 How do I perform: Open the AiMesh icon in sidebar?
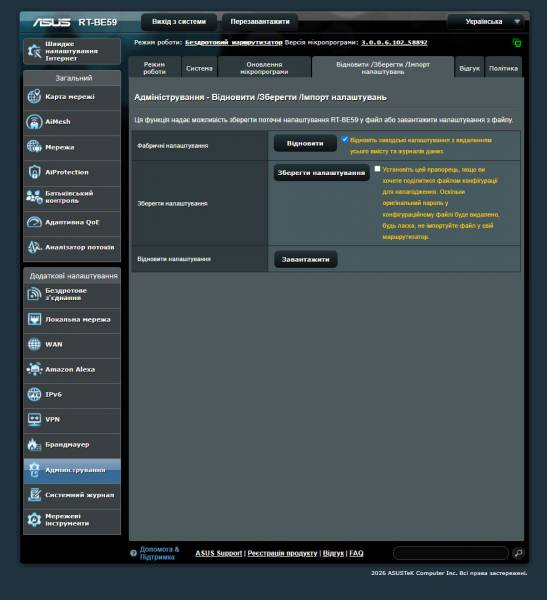(34, 122)
